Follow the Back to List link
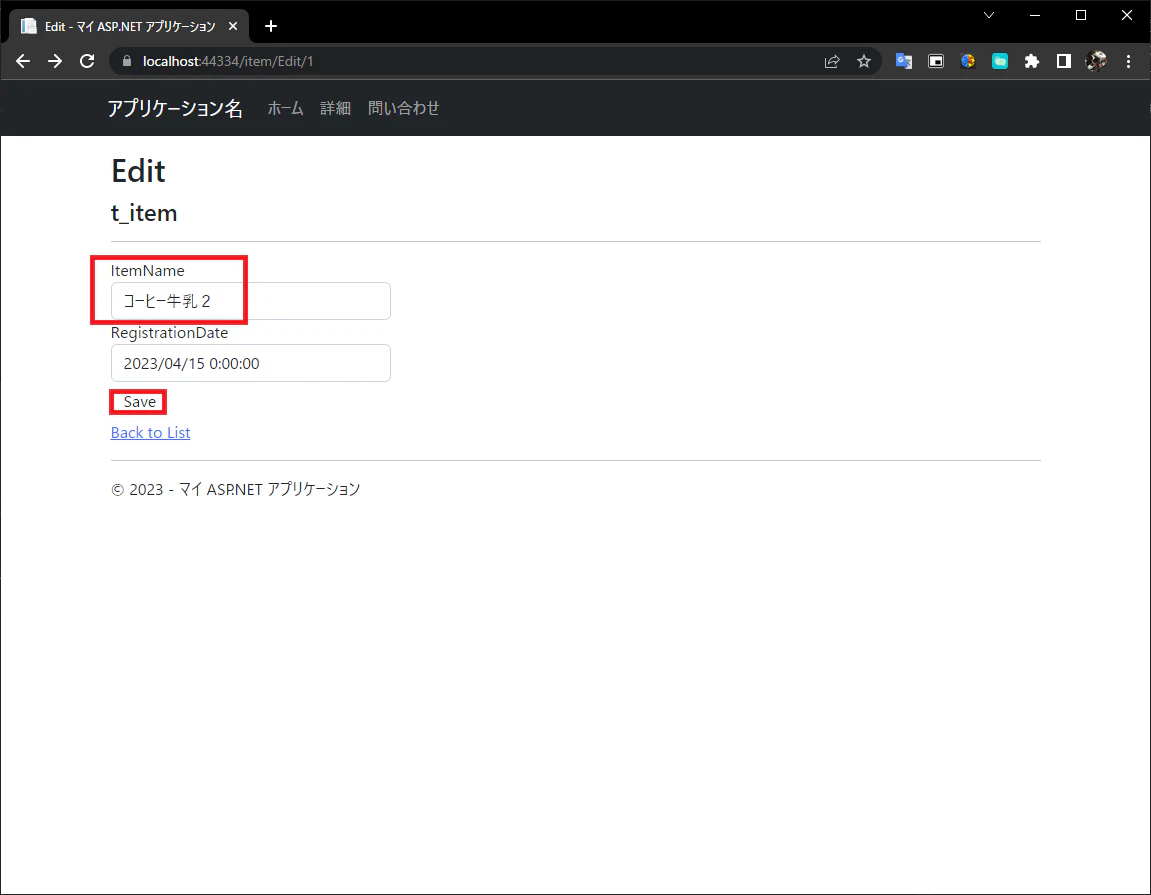Screen dimensions: 1151x895 point(150,432)
